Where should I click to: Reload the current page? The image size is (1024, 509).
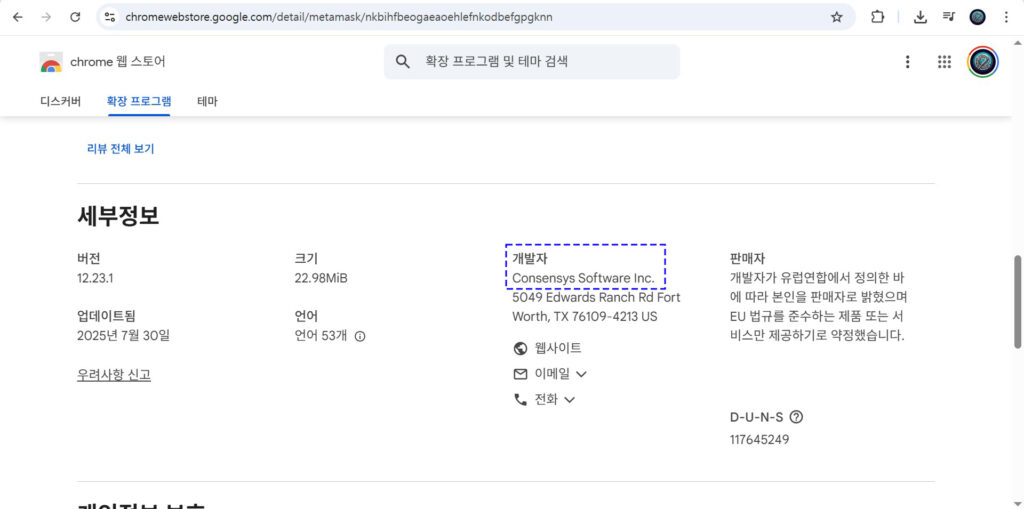[75, 17]
